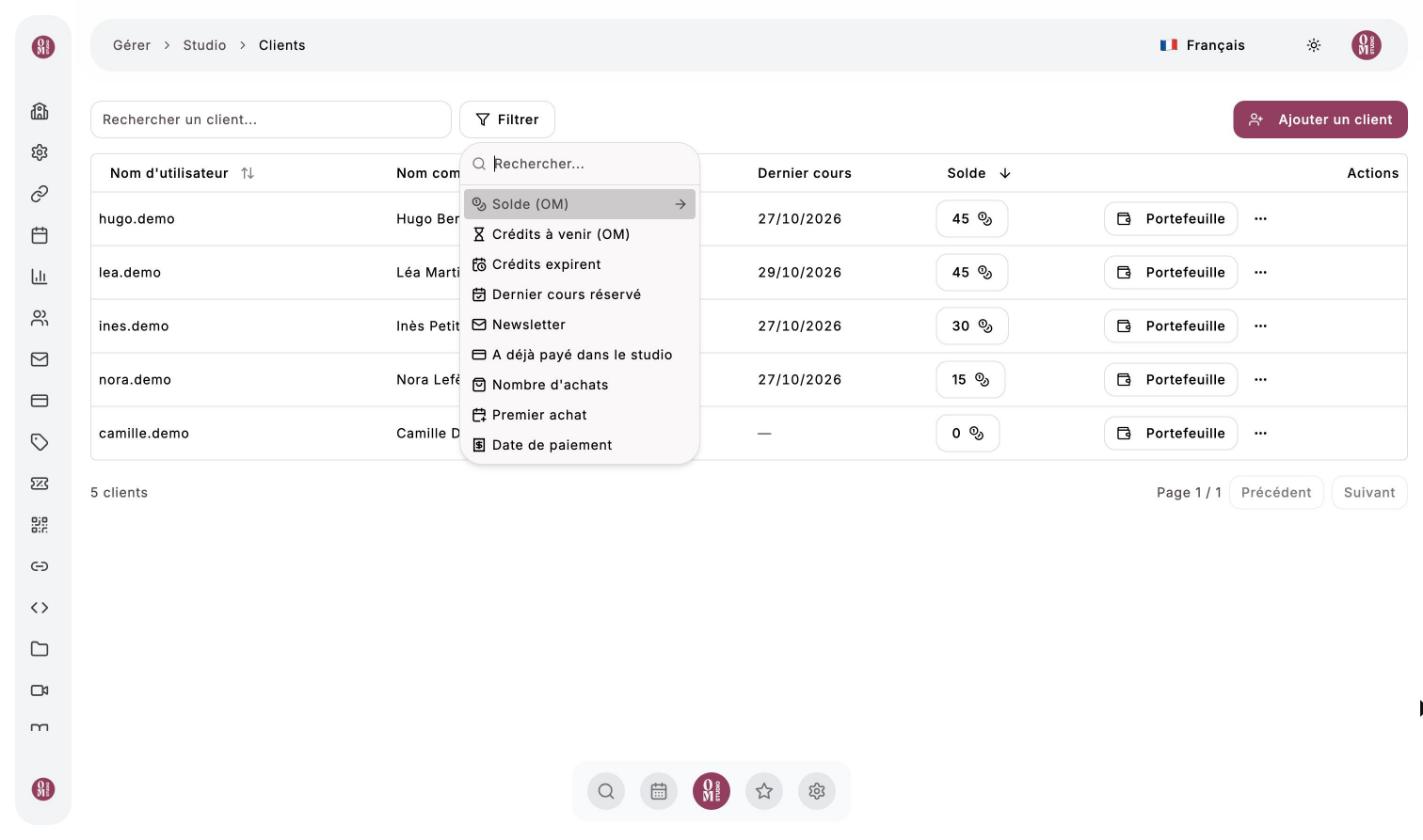Screen dimensions: 1423x840
Task: Click the Ajouter un client button
Action: 1320,119
